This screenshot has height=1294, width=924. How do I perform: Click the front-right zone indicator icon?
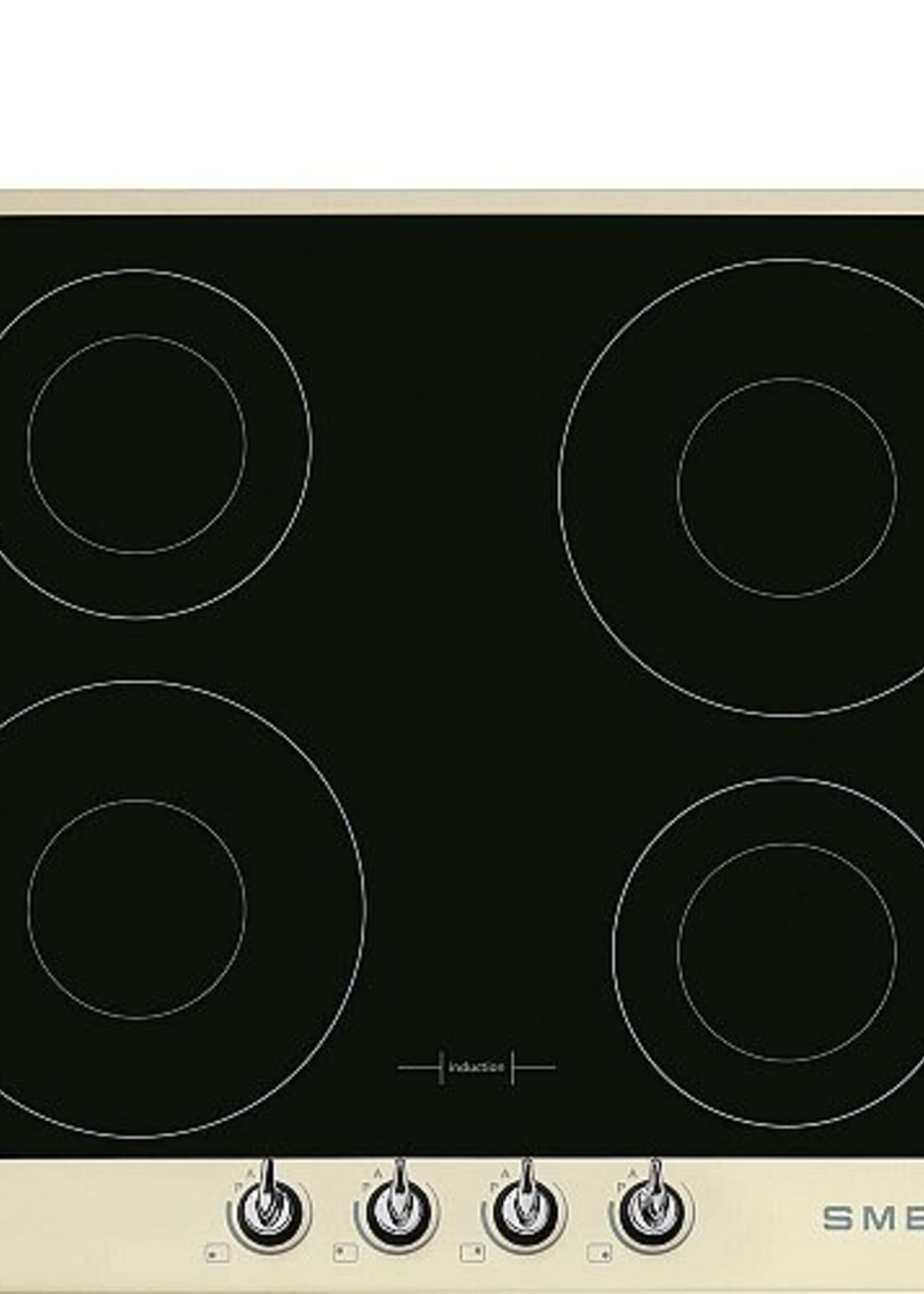click(600, 1254)
